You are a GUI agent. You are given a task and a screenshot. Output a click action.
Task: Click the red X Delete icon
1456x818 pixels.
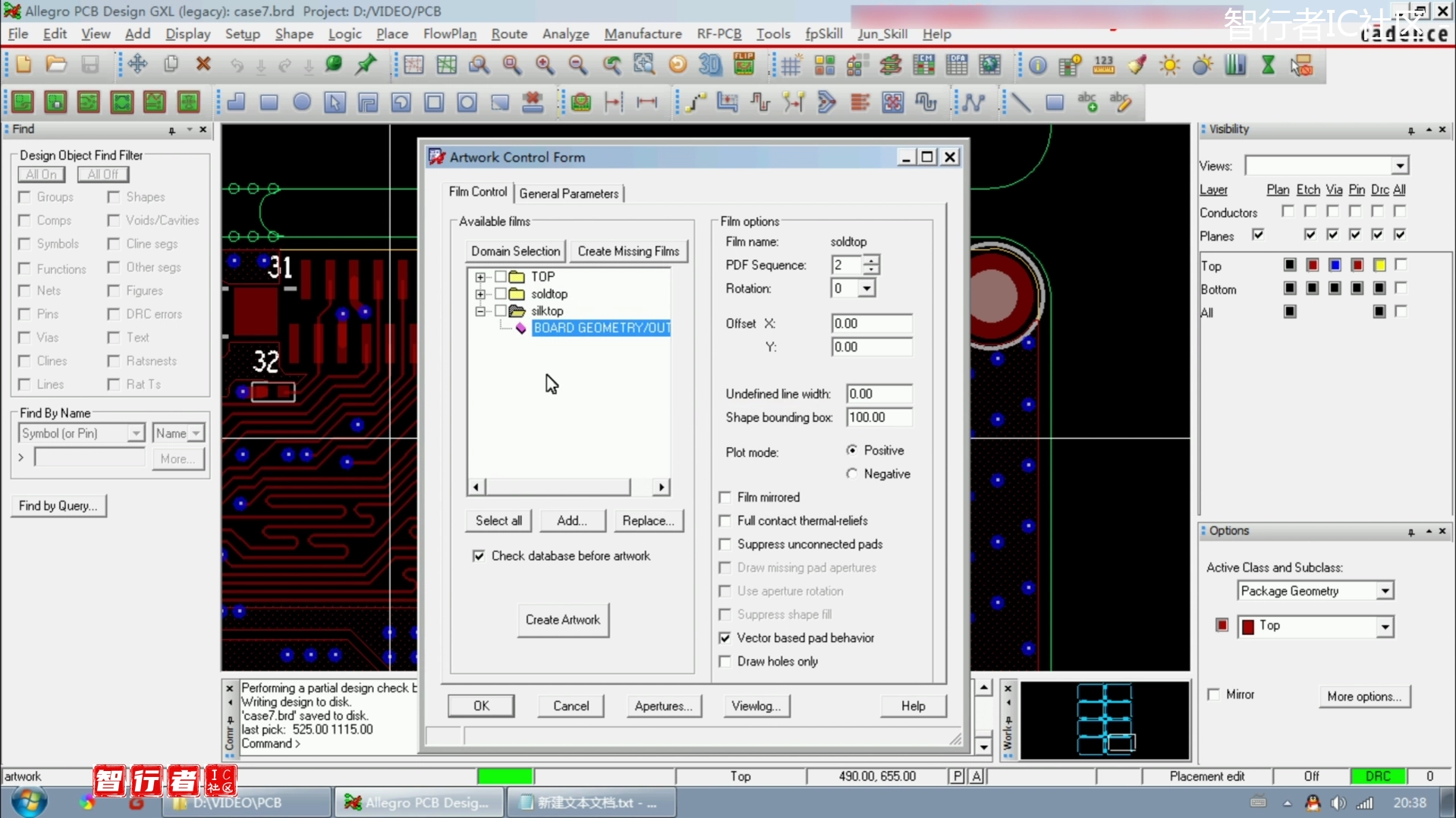[203, 64]
